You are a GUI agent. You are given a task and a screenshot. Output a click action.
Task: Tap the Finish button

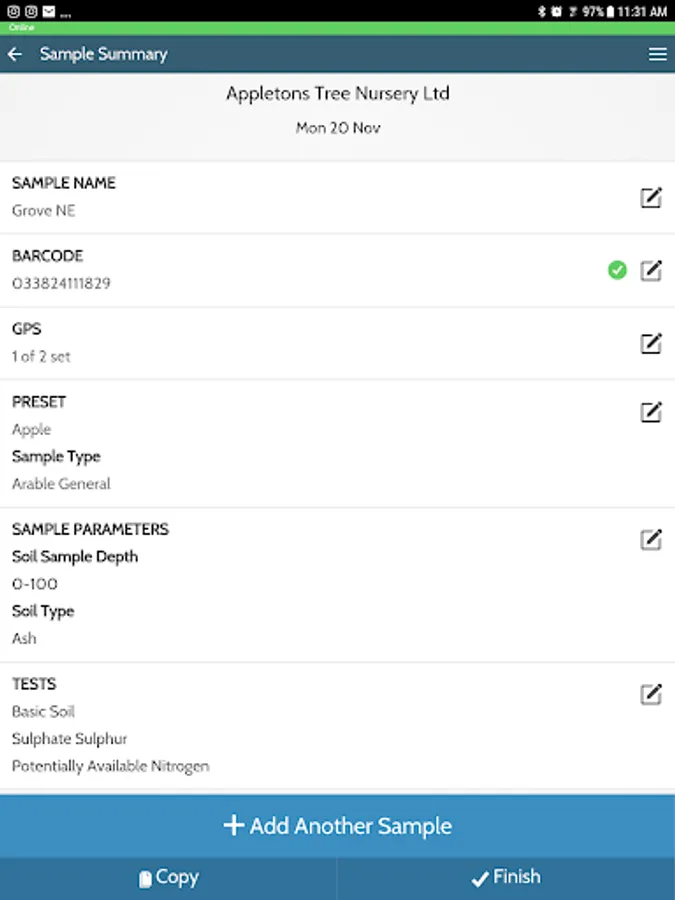[x=506, y=878]
